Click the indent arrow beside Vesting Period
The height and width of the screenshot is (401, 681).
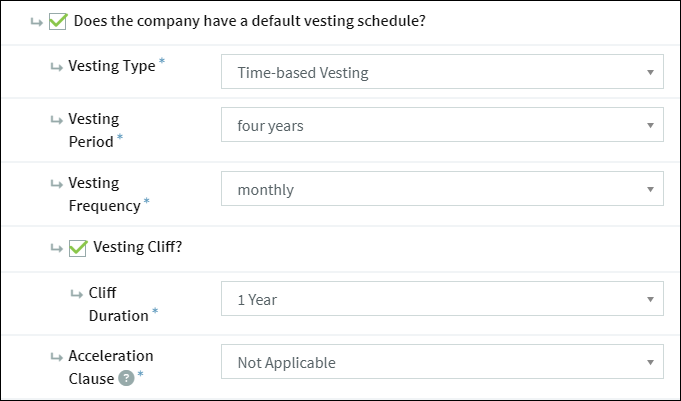click(56, 120)
